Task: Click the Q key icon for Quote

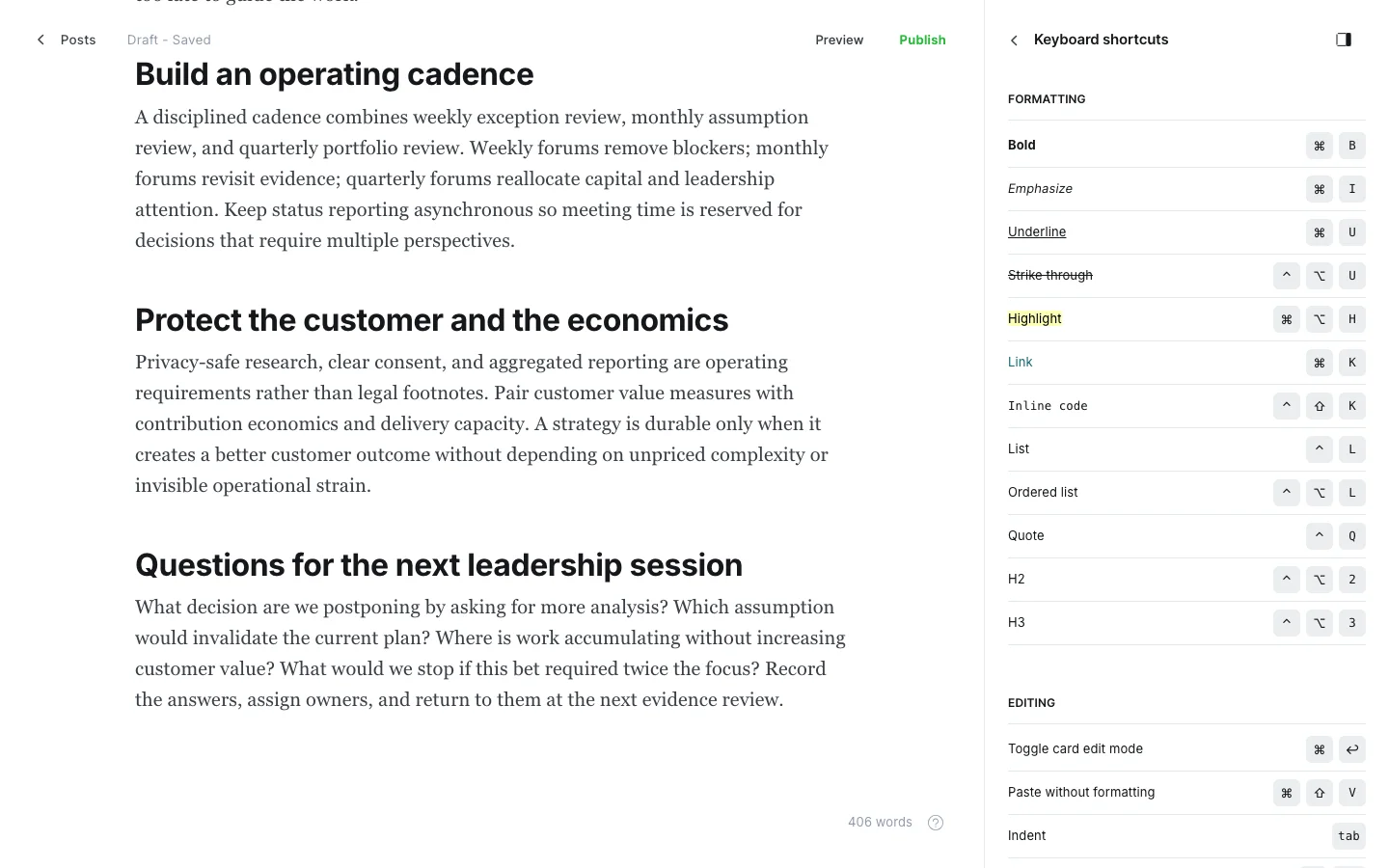Action: click(1352, 536)
